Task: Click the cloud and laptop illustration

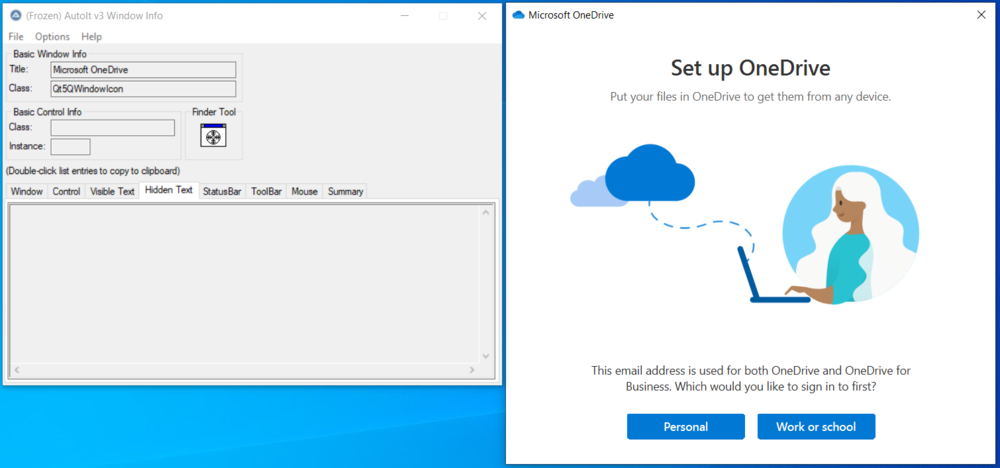Action: (744, 224)
